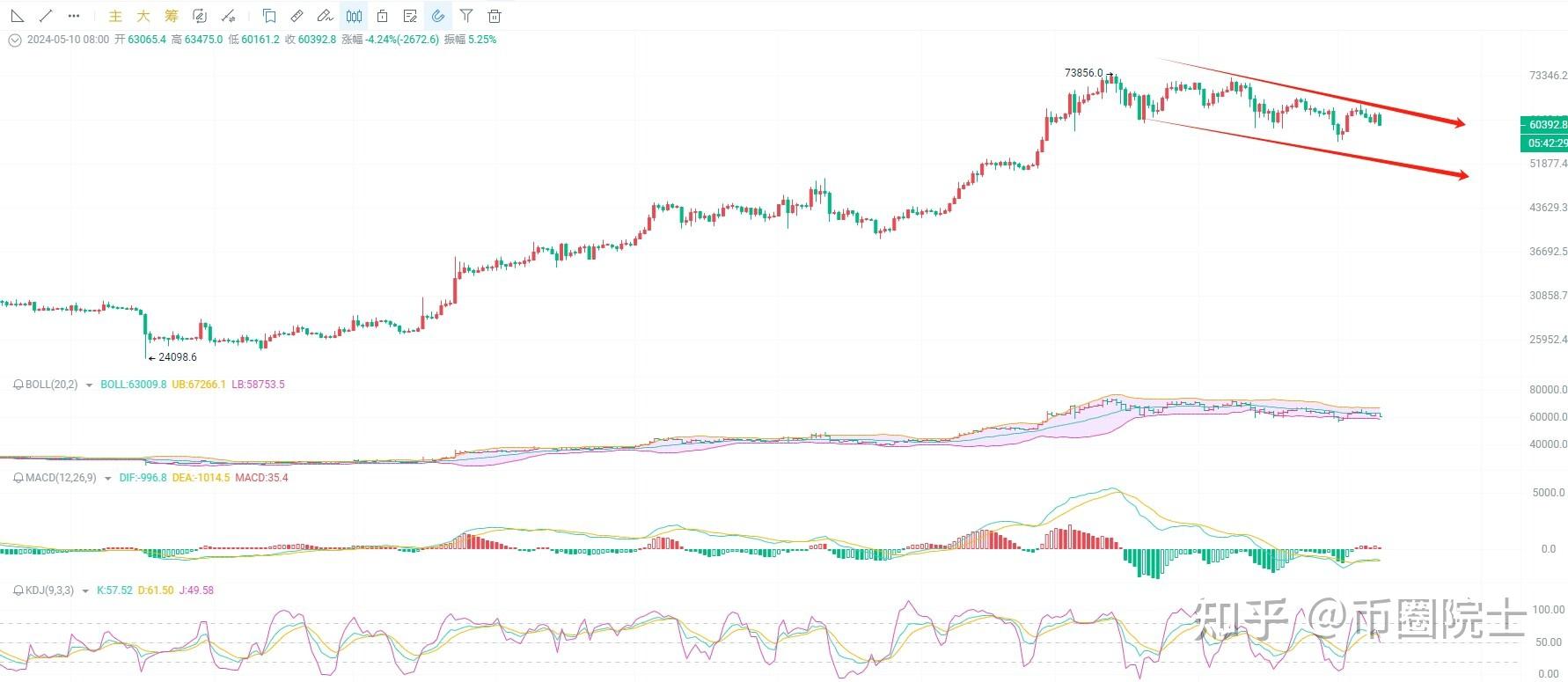The width and height of the screenshot is (1568, 682).
Task: Click the 60392.8 current price tag
Action: [1544, 125]
